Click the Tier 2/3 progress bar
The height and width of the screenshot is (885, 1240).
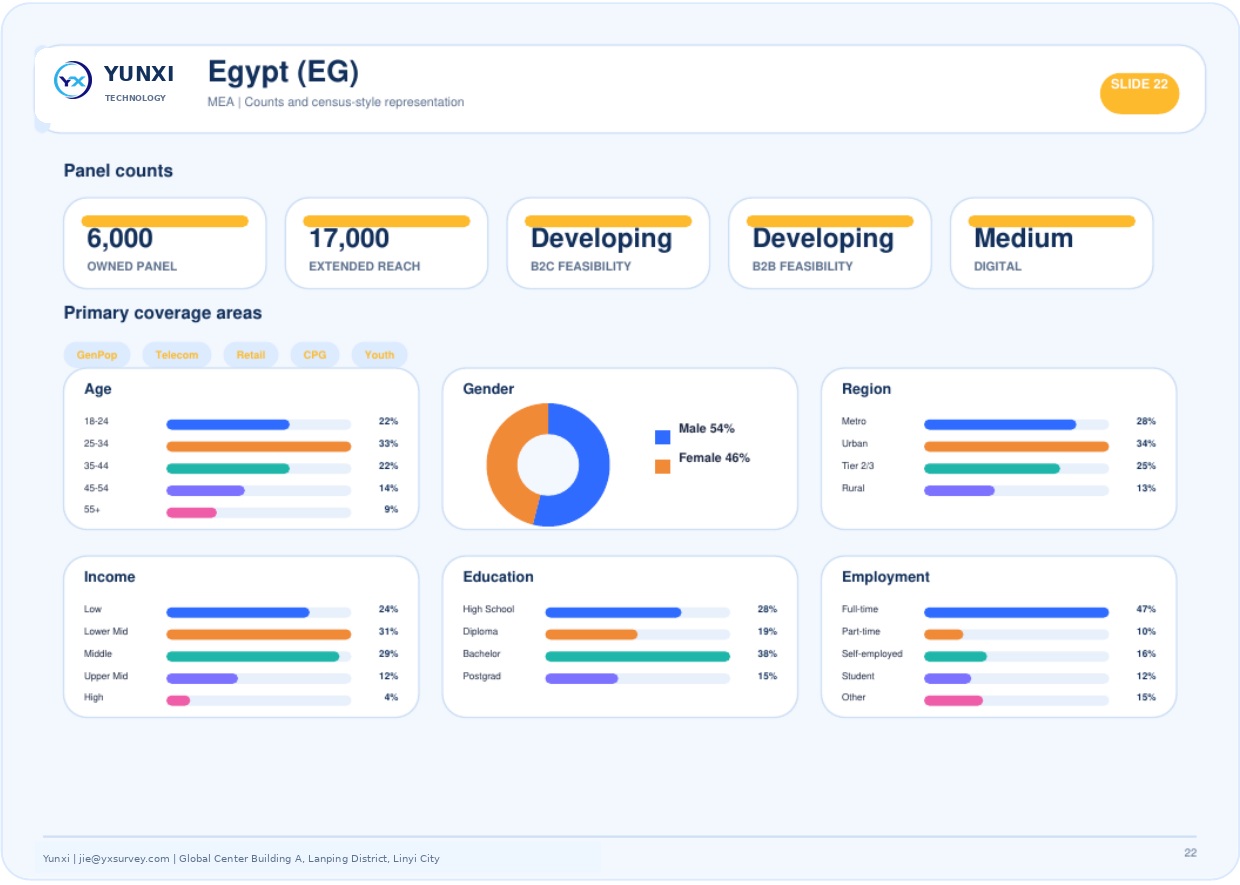(x=1016, y=468)
